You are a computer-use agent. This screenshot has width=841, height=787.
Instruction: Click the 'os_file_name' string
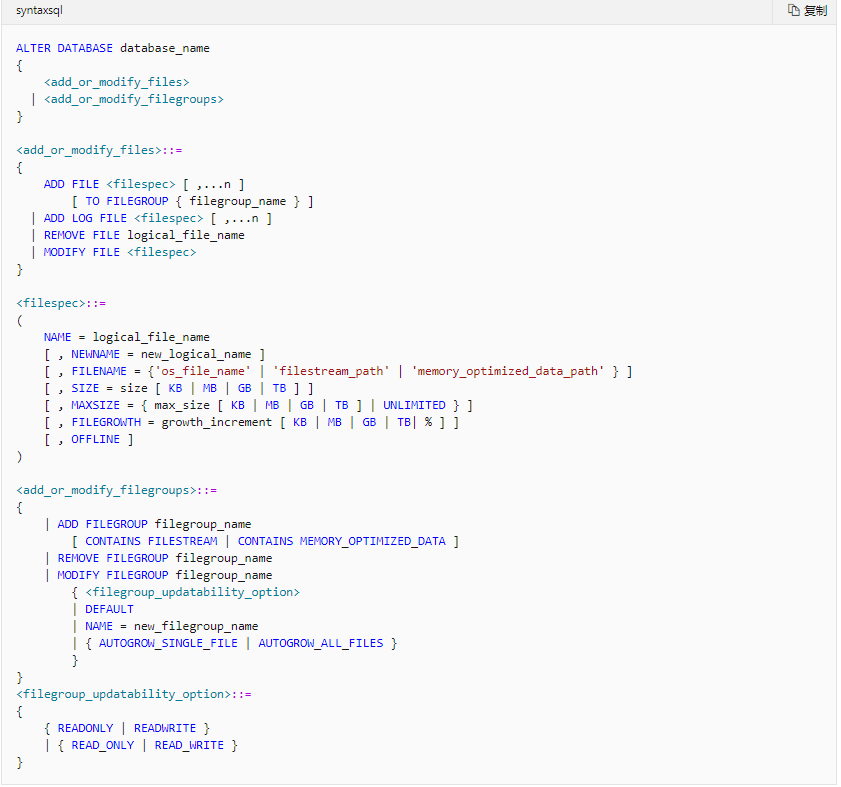point(203,371)
